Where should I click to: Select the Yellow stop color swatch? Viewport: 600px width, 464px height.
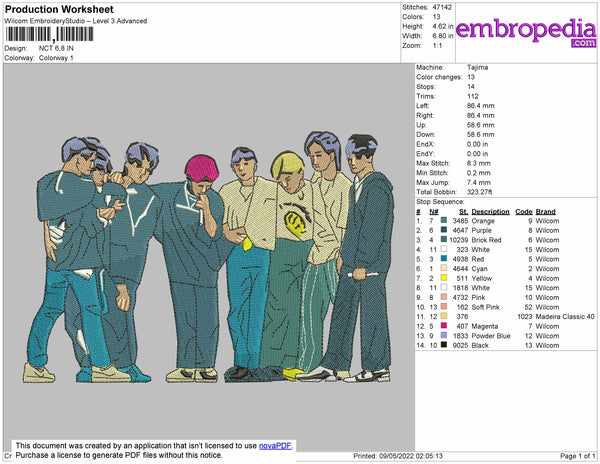coord(444,278)
